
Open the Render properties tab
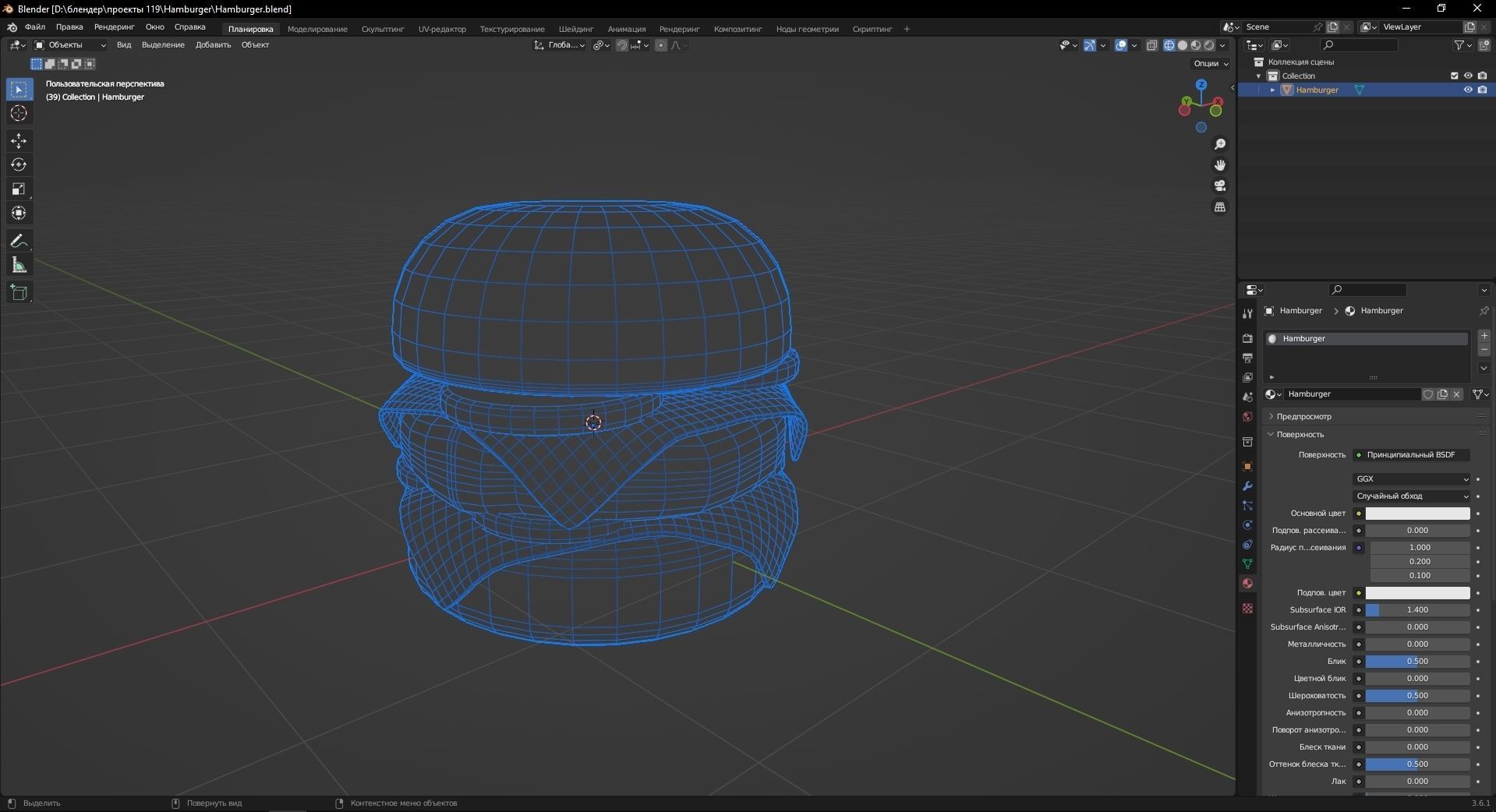tap(1247, 338)
